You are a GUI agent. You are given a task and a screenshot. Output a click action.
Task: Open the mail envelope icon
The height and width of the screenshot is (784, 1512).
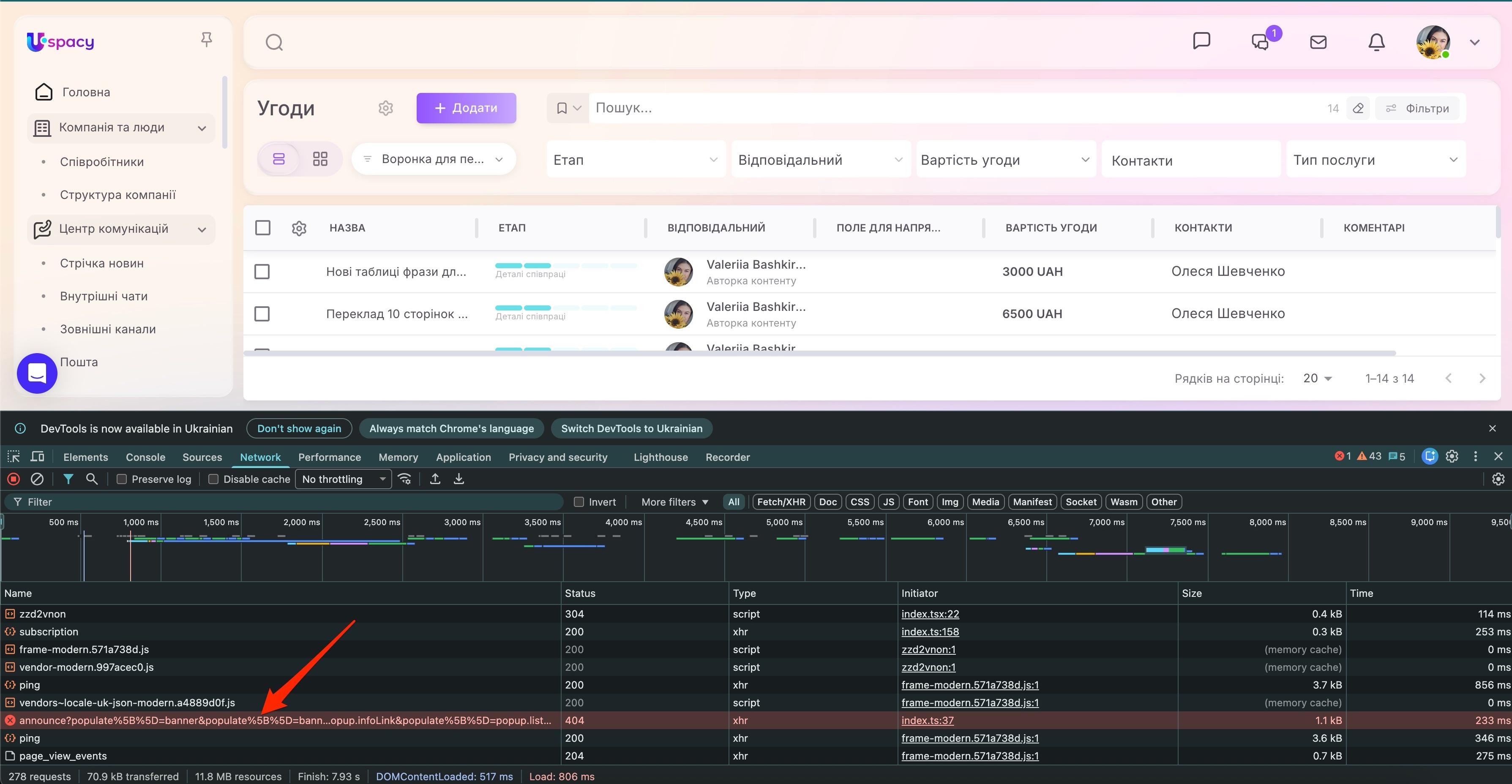(x=1318, y=42)
